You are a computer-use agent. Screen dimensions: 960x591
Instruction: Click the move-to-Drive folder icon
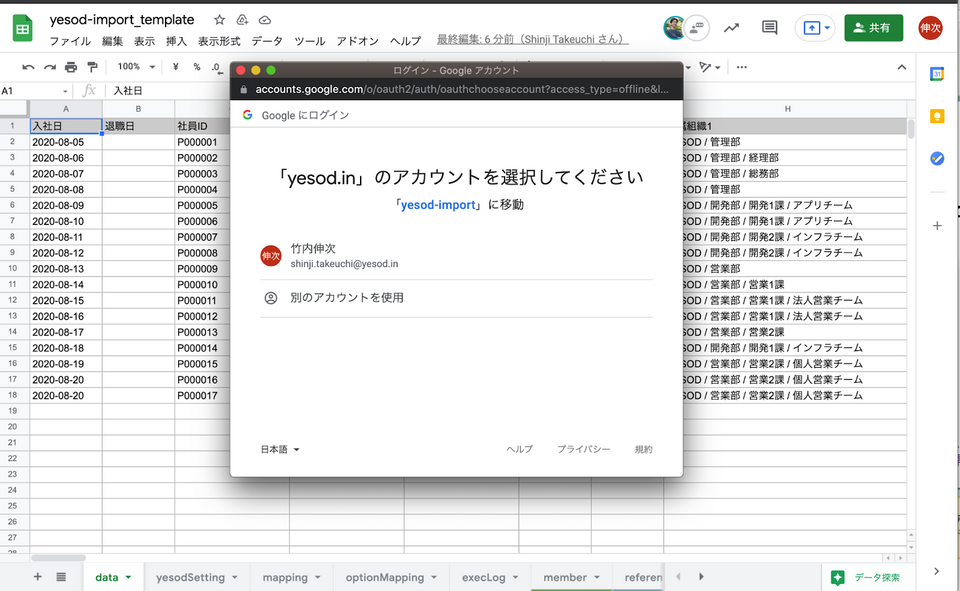[x=242, y=20]
